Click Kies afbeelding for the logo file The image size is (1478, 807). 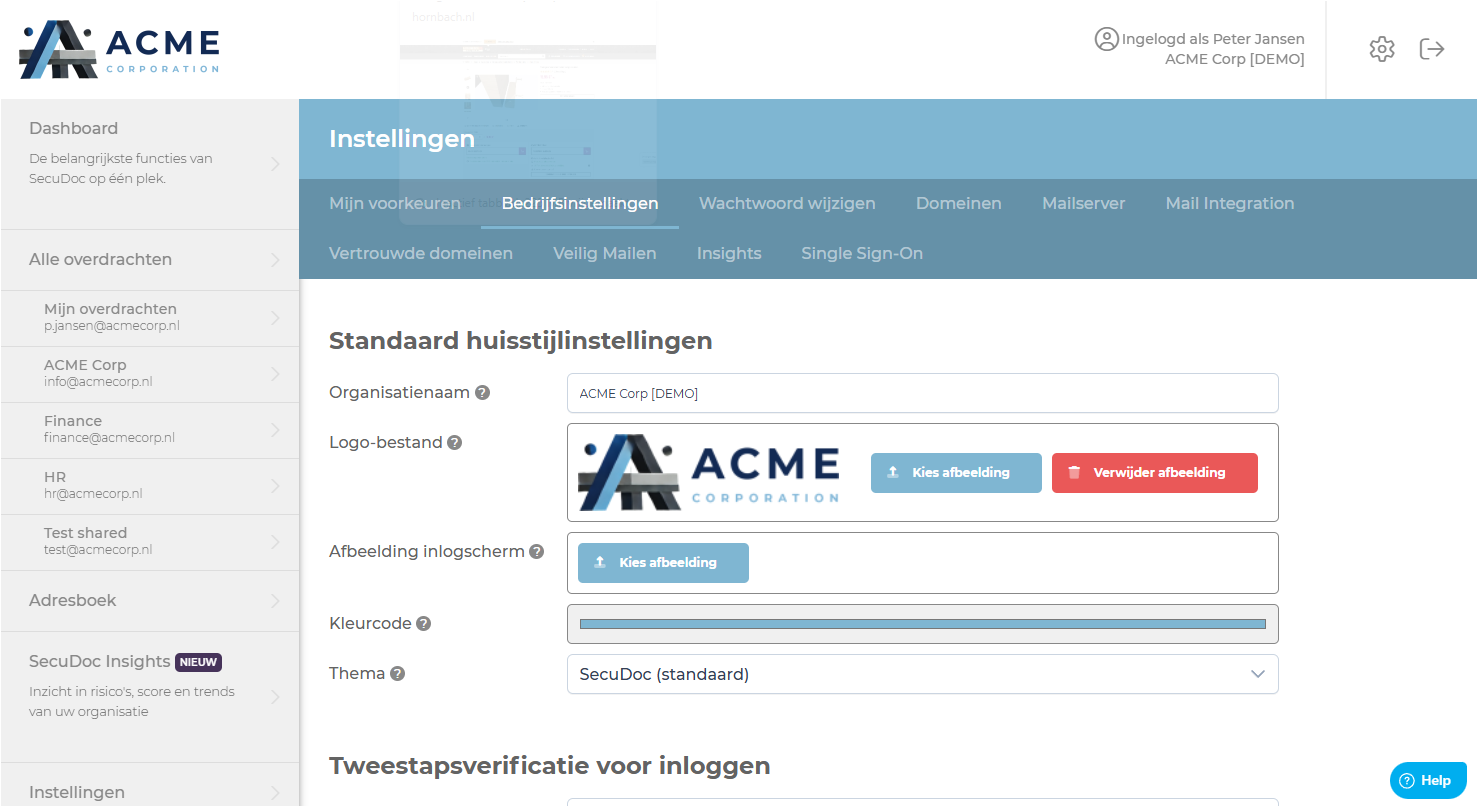pos(956,473)
